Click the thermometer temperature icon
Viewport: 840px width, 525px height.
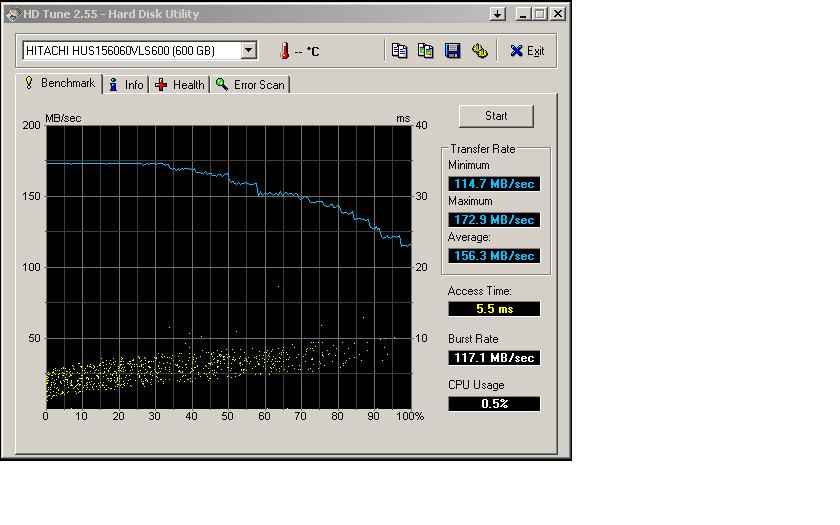(284, 51)
